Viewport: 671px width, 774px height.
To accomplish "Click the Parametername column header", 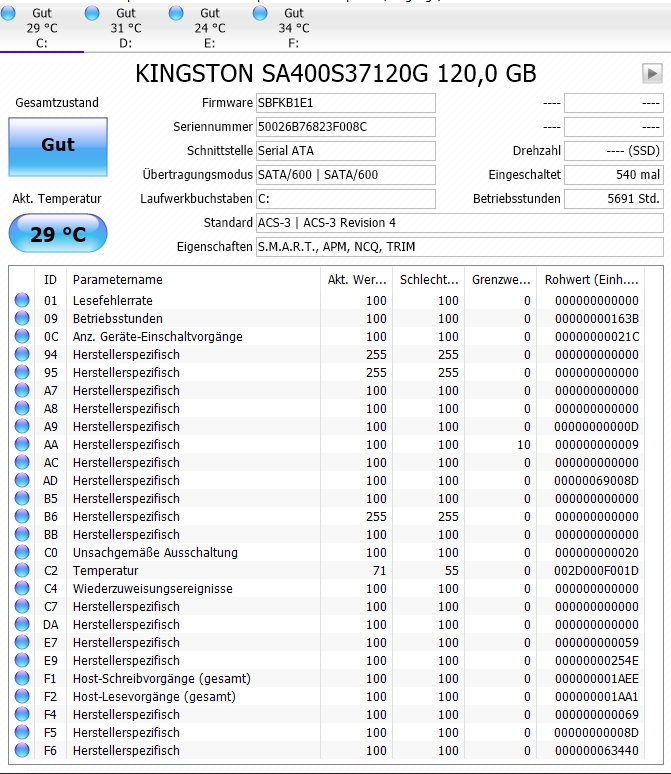I will click(x=194, y=280).
